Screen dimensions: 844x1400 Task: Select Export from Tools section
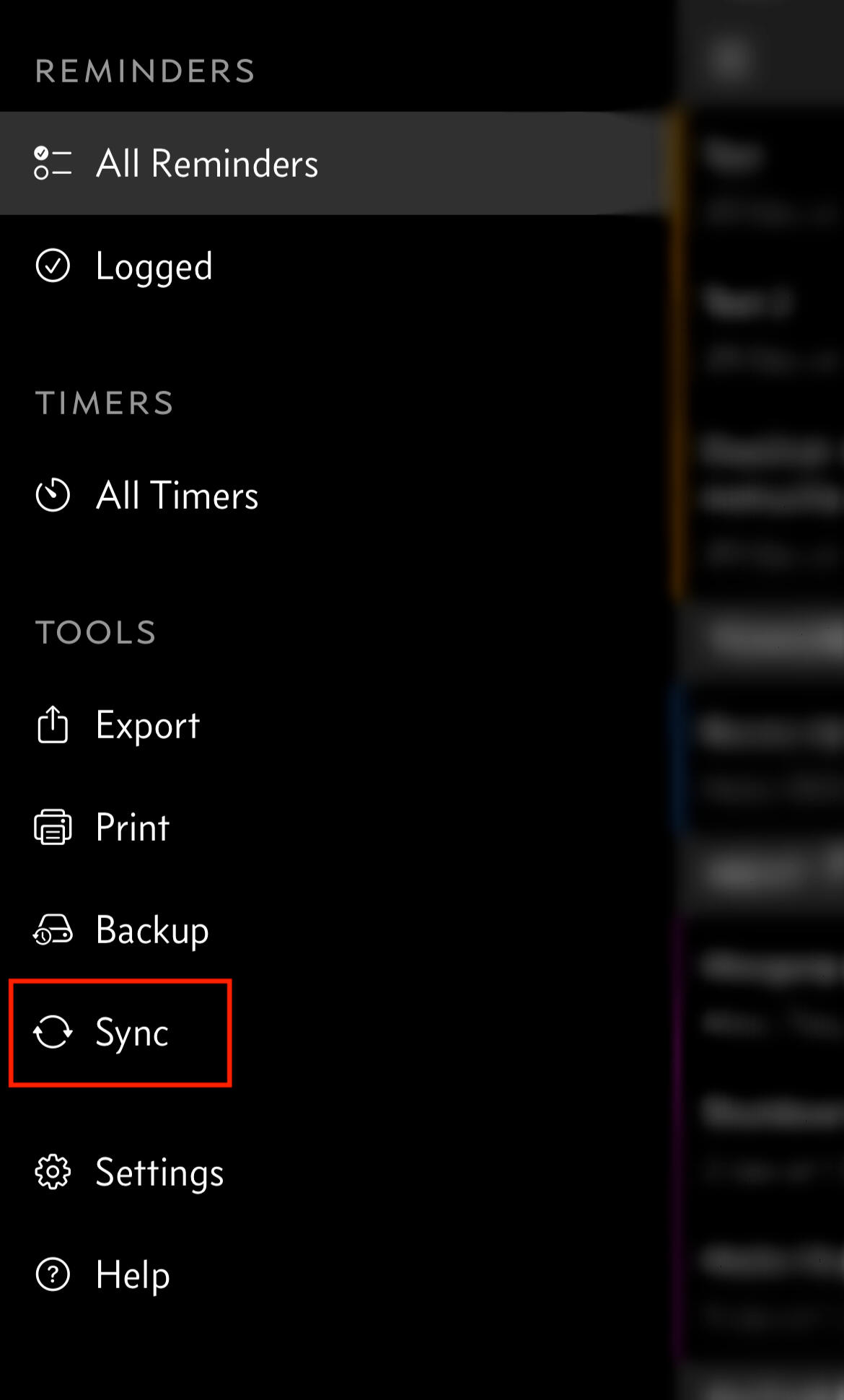tap(148, 725)
